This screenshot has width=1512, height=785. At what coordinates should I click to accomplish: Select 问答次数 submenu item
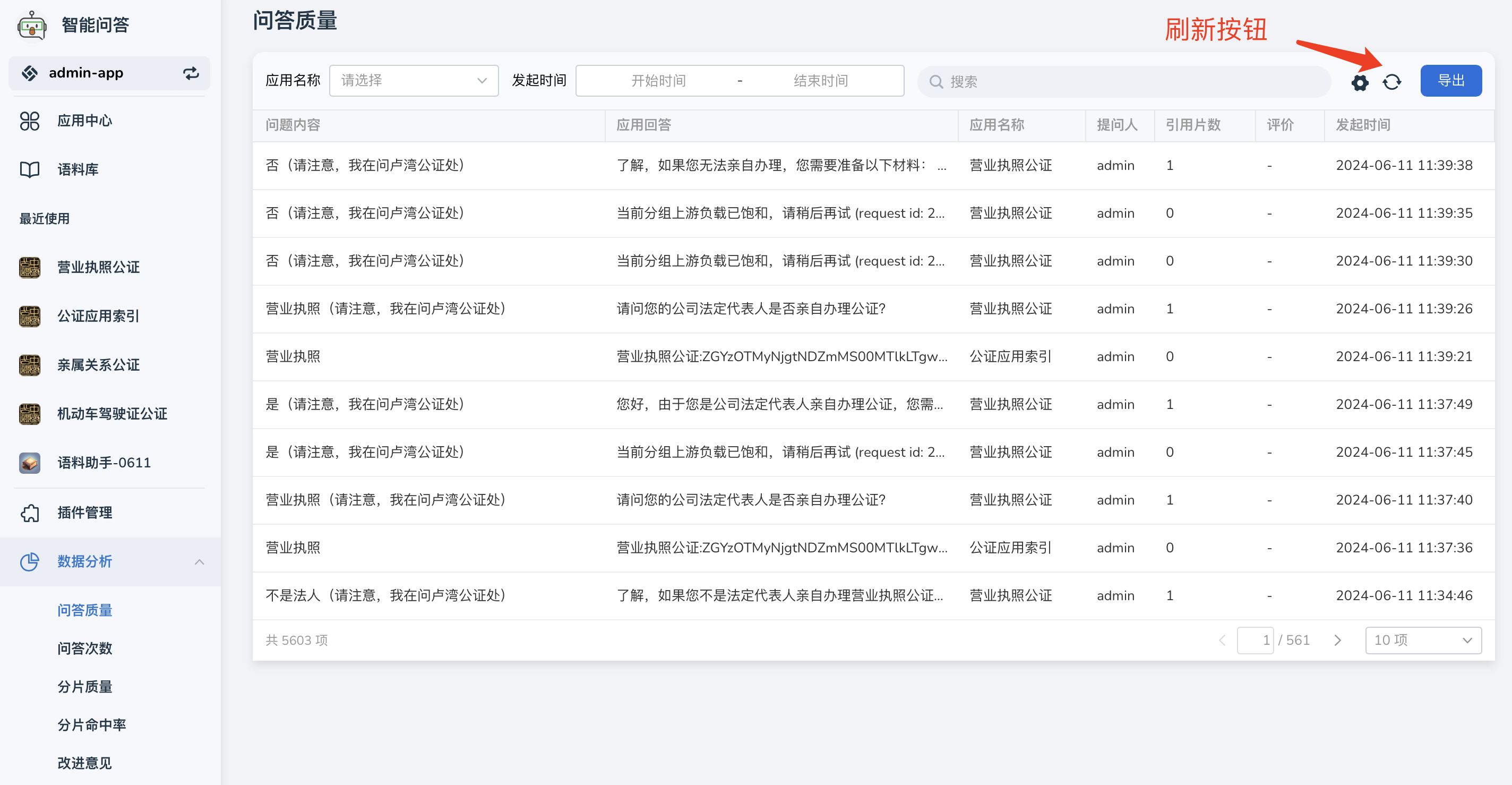(84, 648)
